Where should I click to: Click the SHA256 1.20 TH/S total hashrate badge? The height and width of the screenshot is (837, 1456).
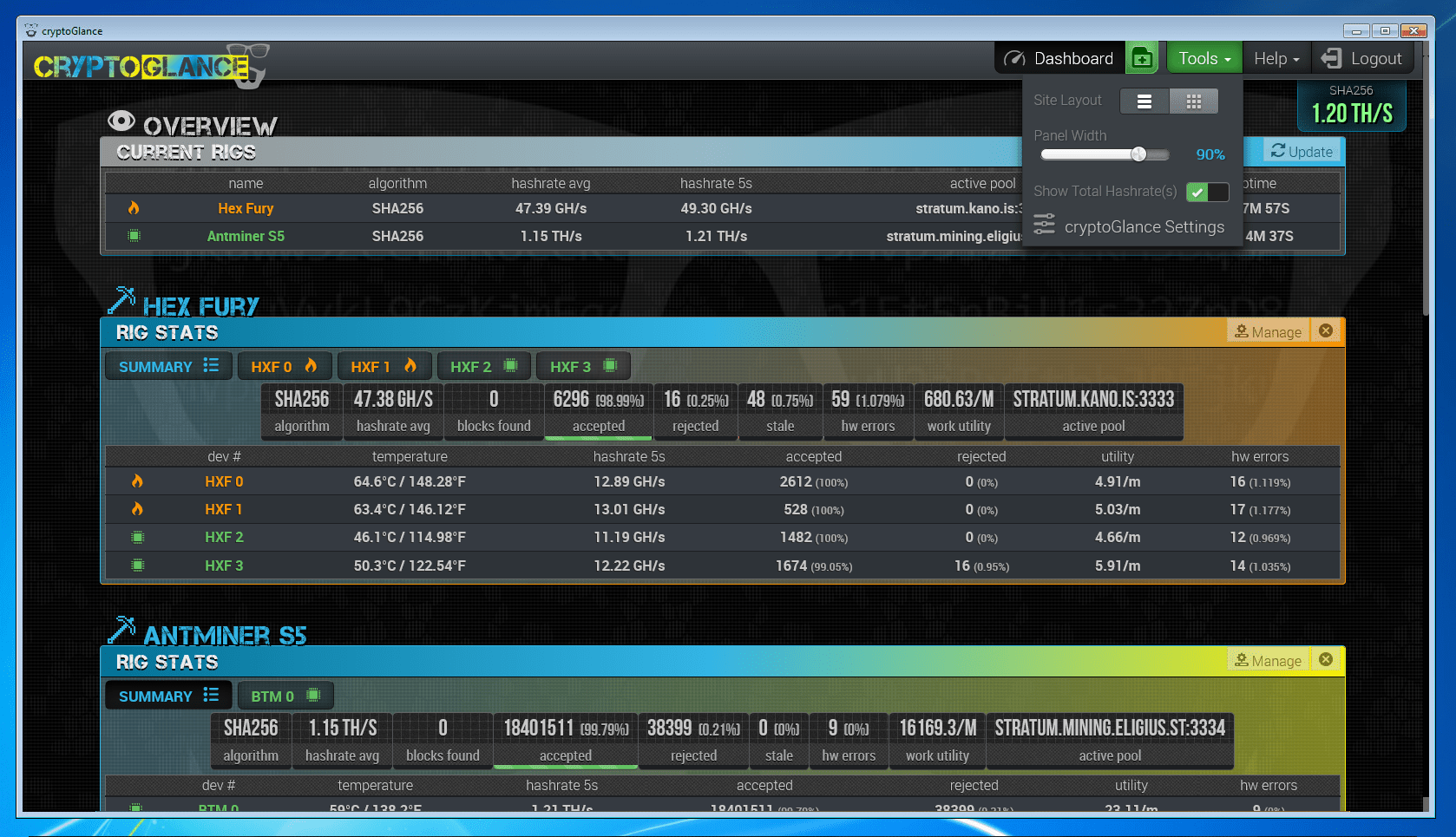[x=1351, y=106]
